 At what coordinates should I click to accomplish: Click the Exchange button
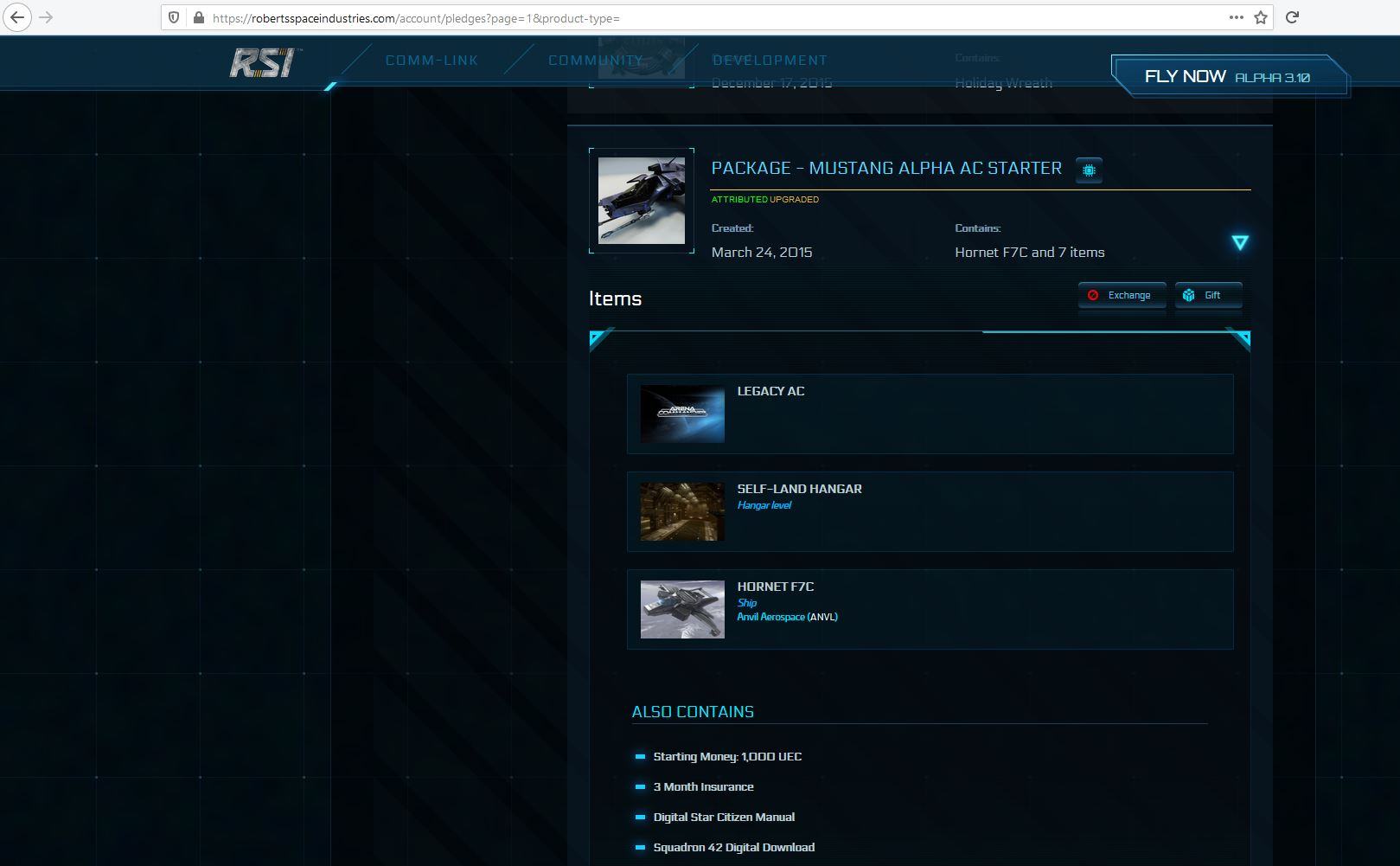[1122, 295]
